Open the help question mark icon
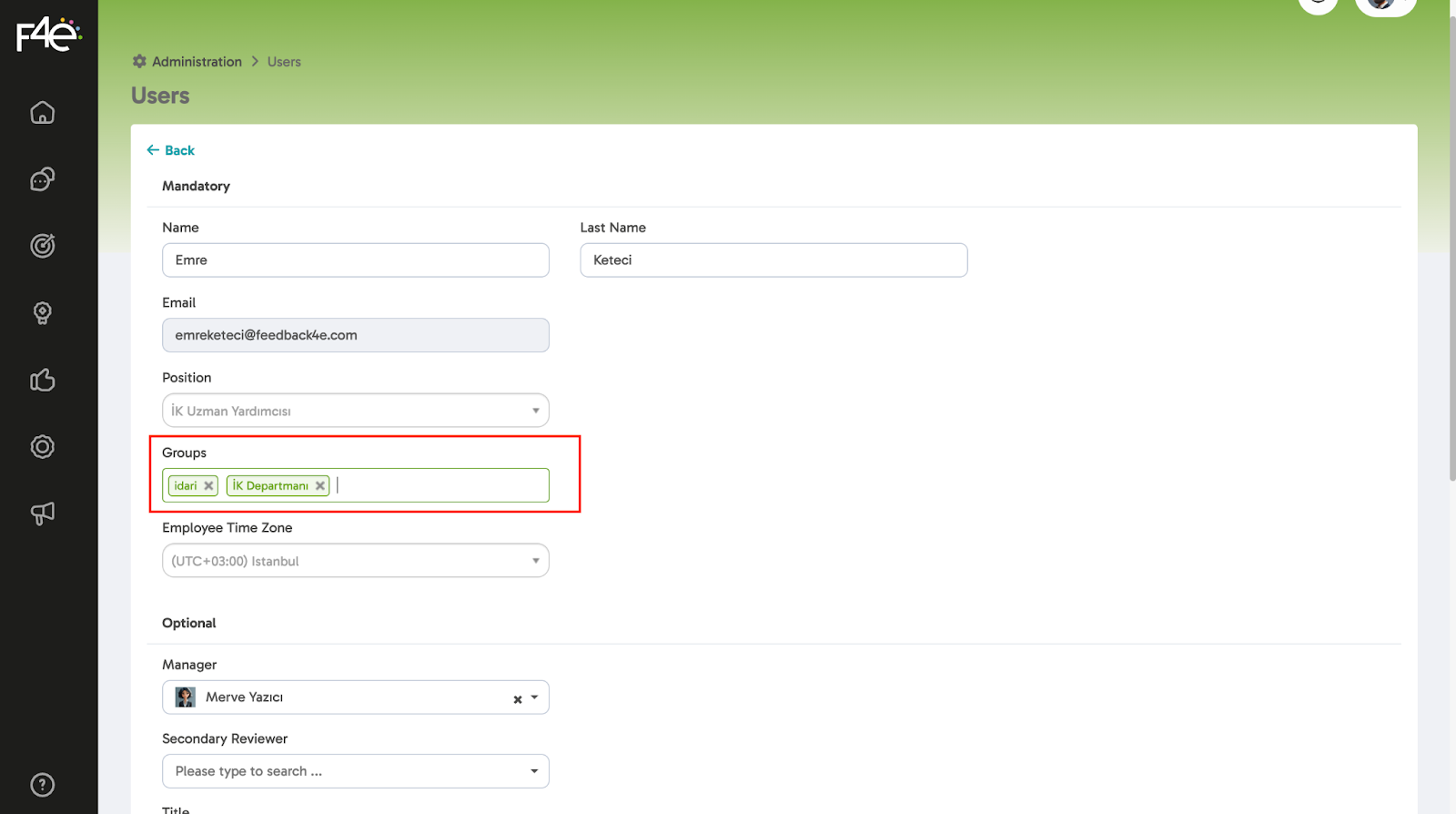The width and height of the screenshot is (1456, 814). coord(43,785)
